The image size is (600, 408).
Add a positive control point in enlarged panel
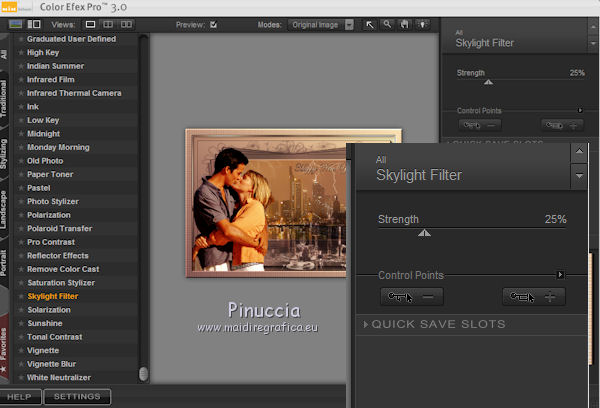[x=533, y=297]
